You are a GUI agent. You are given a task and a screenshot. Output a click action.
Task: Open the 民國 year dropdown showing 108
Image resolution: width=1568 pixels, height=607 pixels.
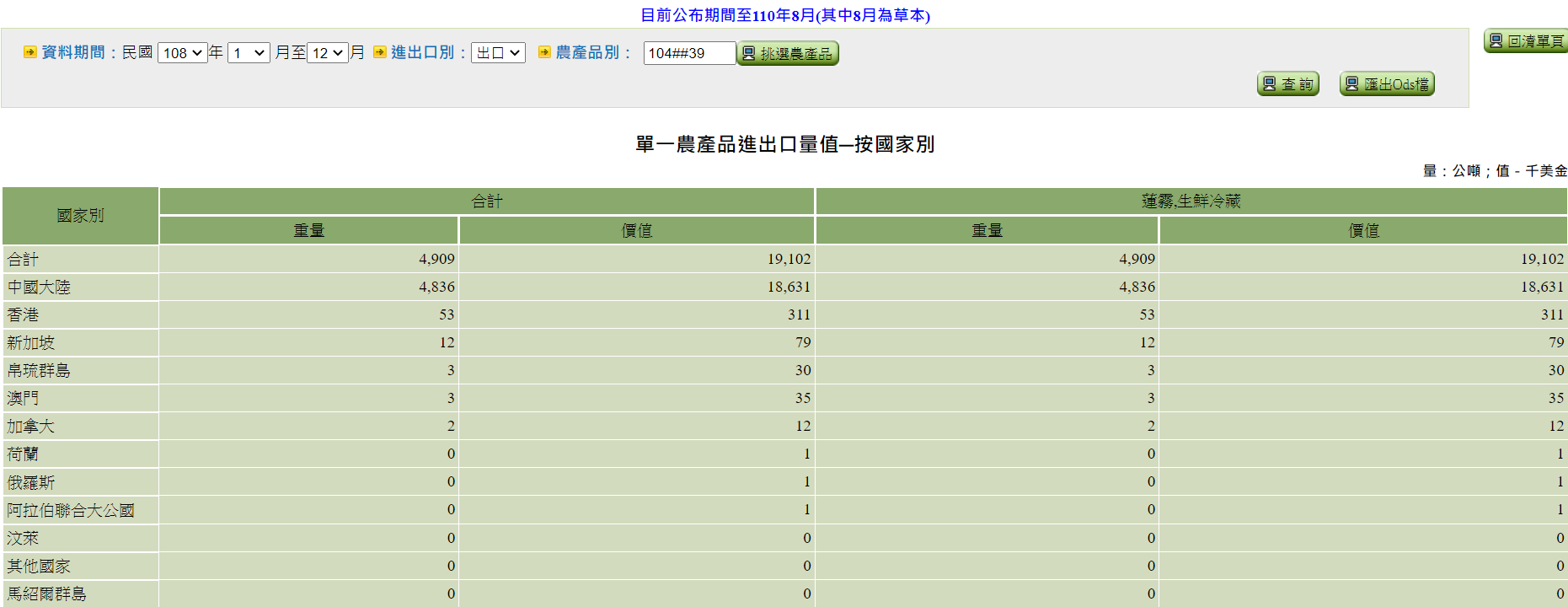click(x=182, y=53)
